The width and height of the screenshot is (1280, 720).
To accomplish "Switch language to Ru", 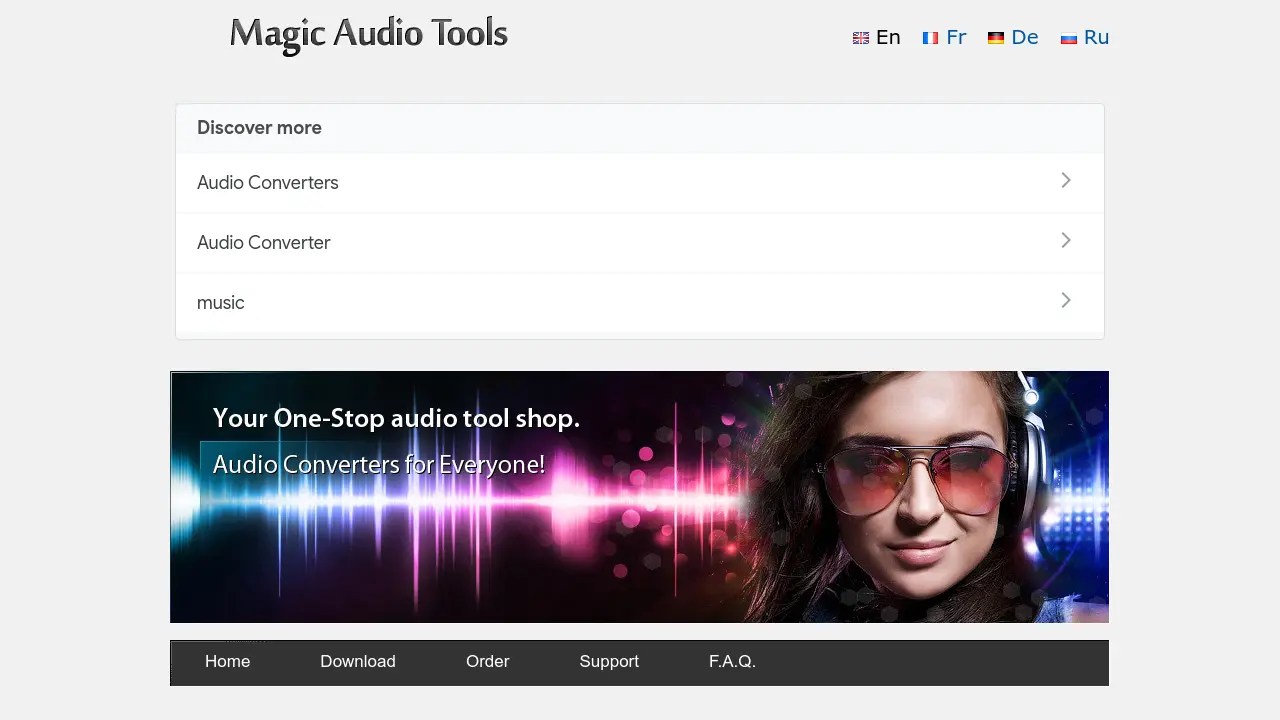I will pyautogui.click(x=1096, y=37).
